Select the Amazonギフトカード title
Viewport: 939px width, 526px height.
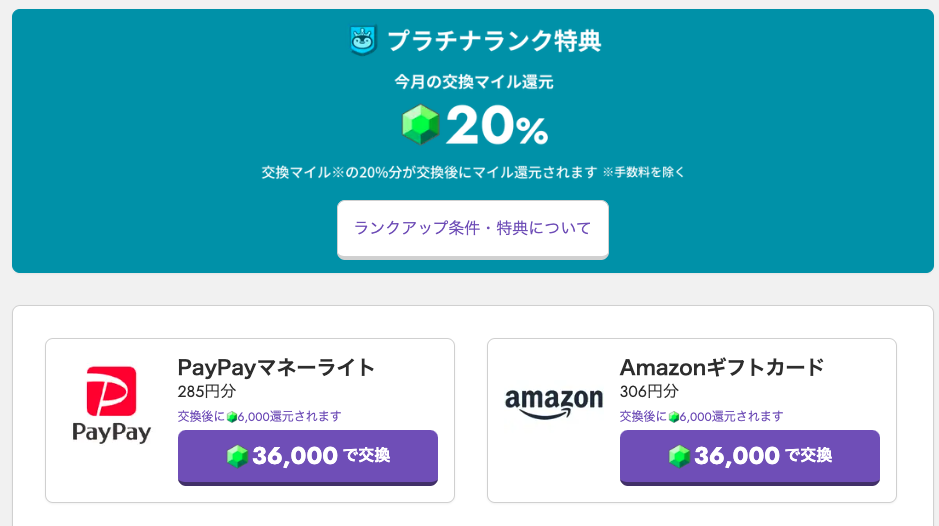(x=722, y=367)
